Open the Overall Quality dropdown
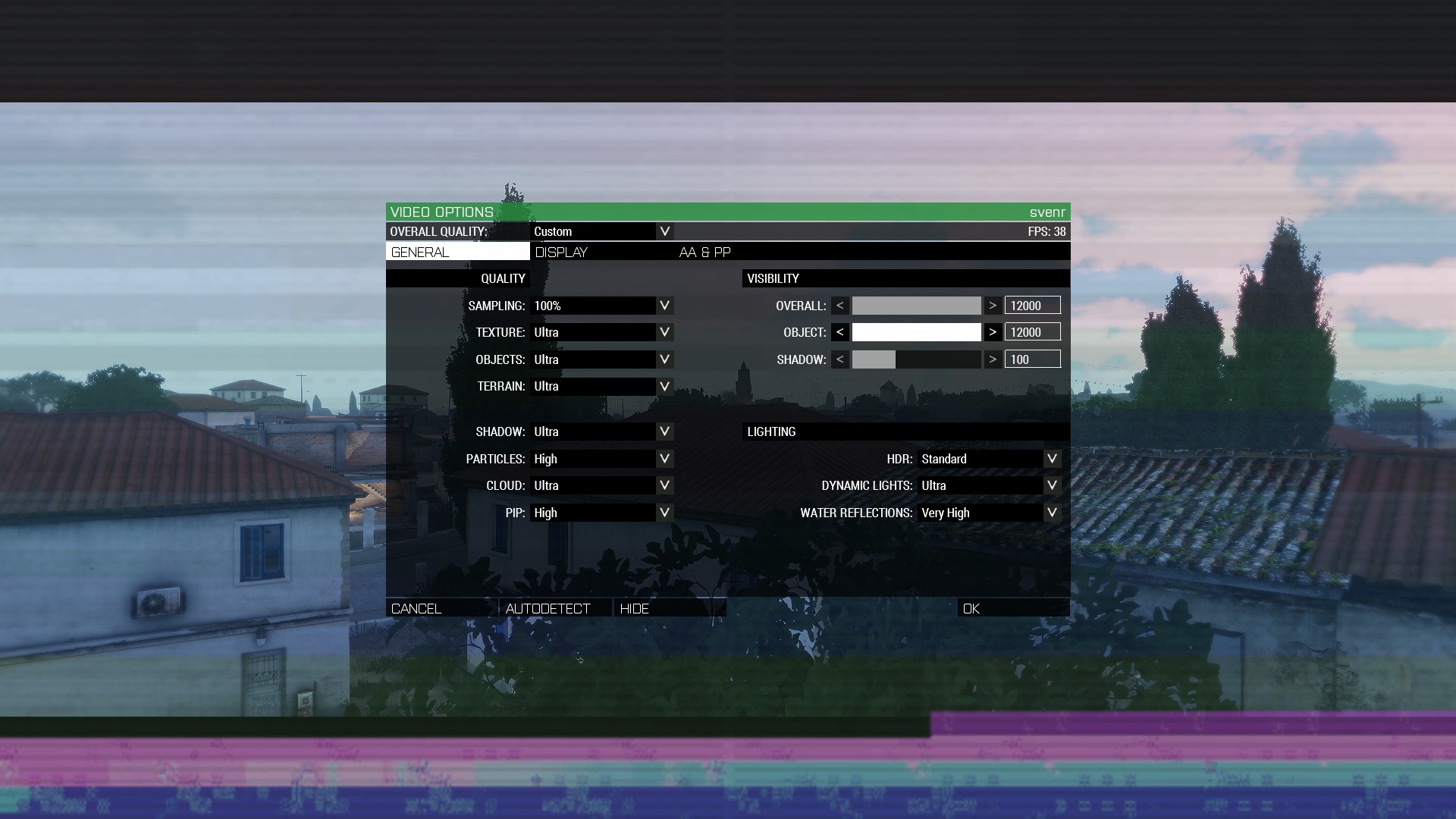1456x819 pixels. coord(601,231)
